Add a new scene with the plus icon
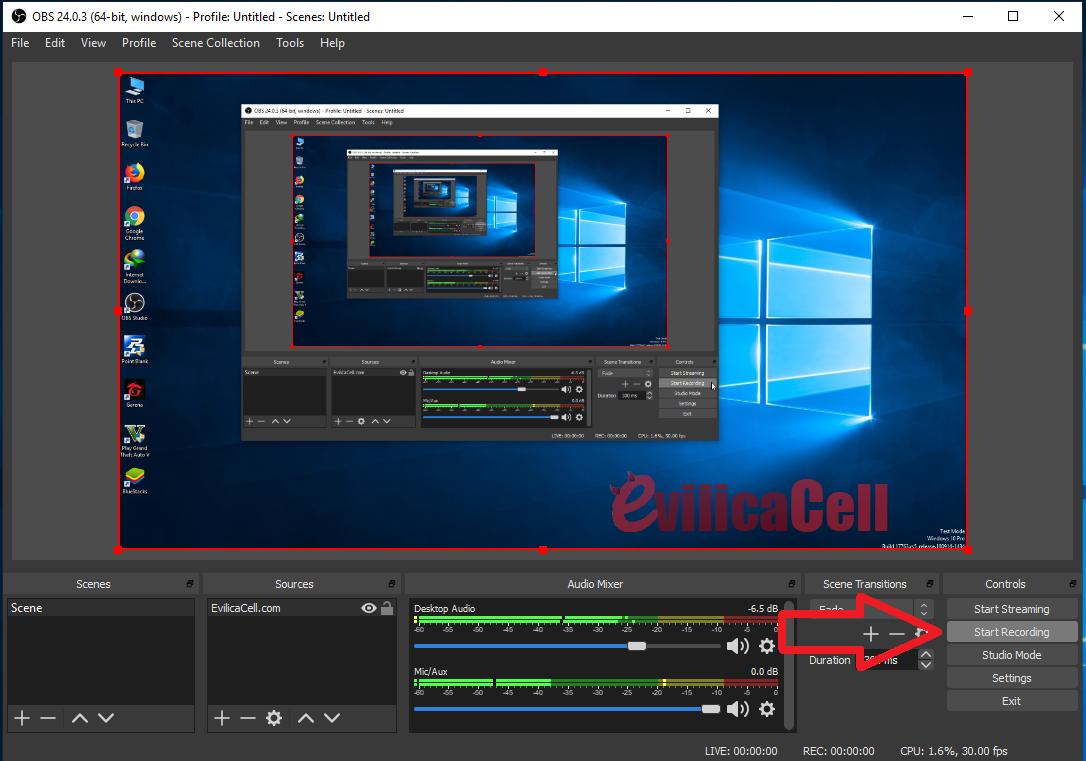1086x761 pixels. pos(21,717)
